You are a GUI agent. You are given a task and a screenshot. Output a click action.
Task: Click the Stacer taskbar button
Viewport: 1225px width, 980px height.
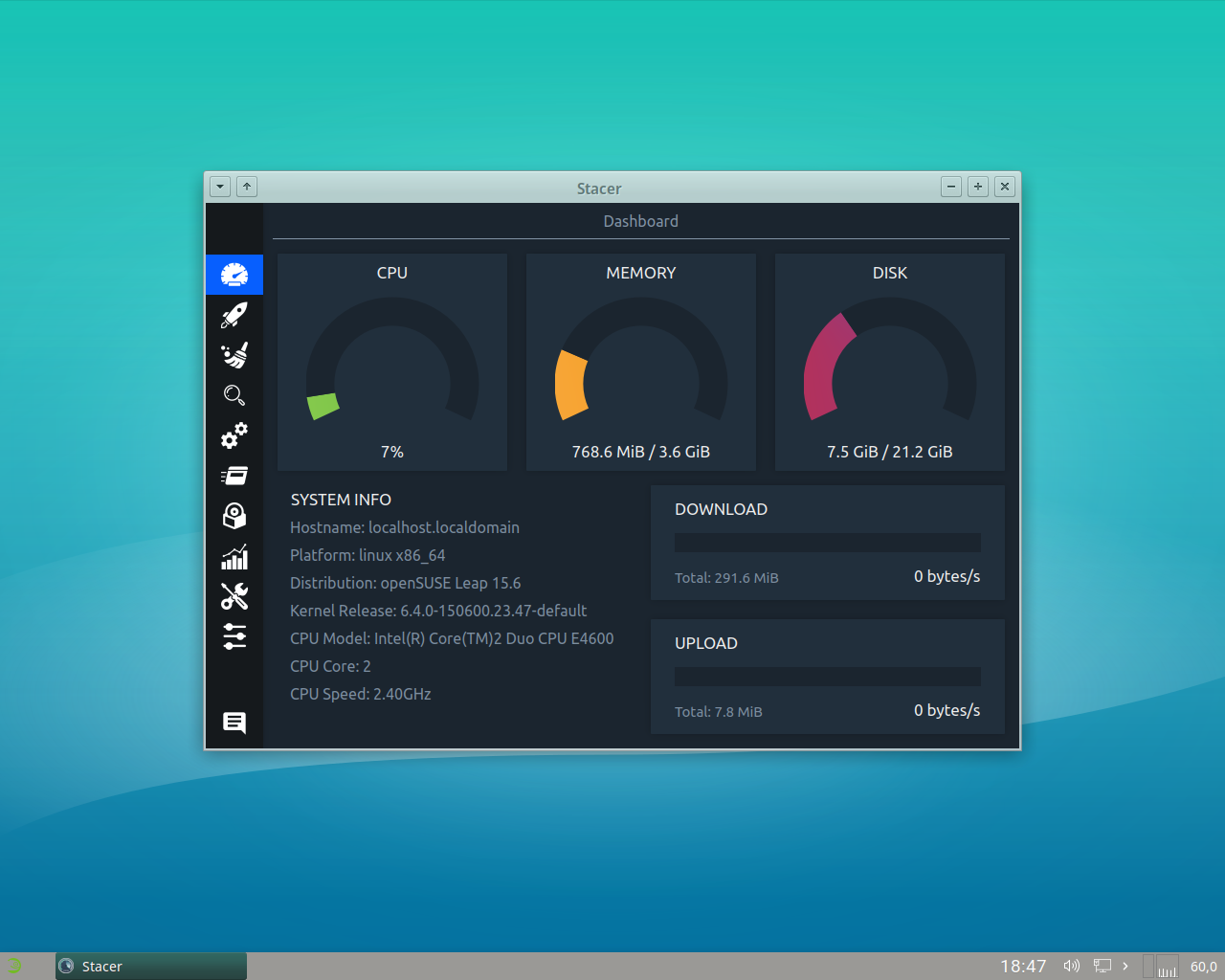click(151, 966)
